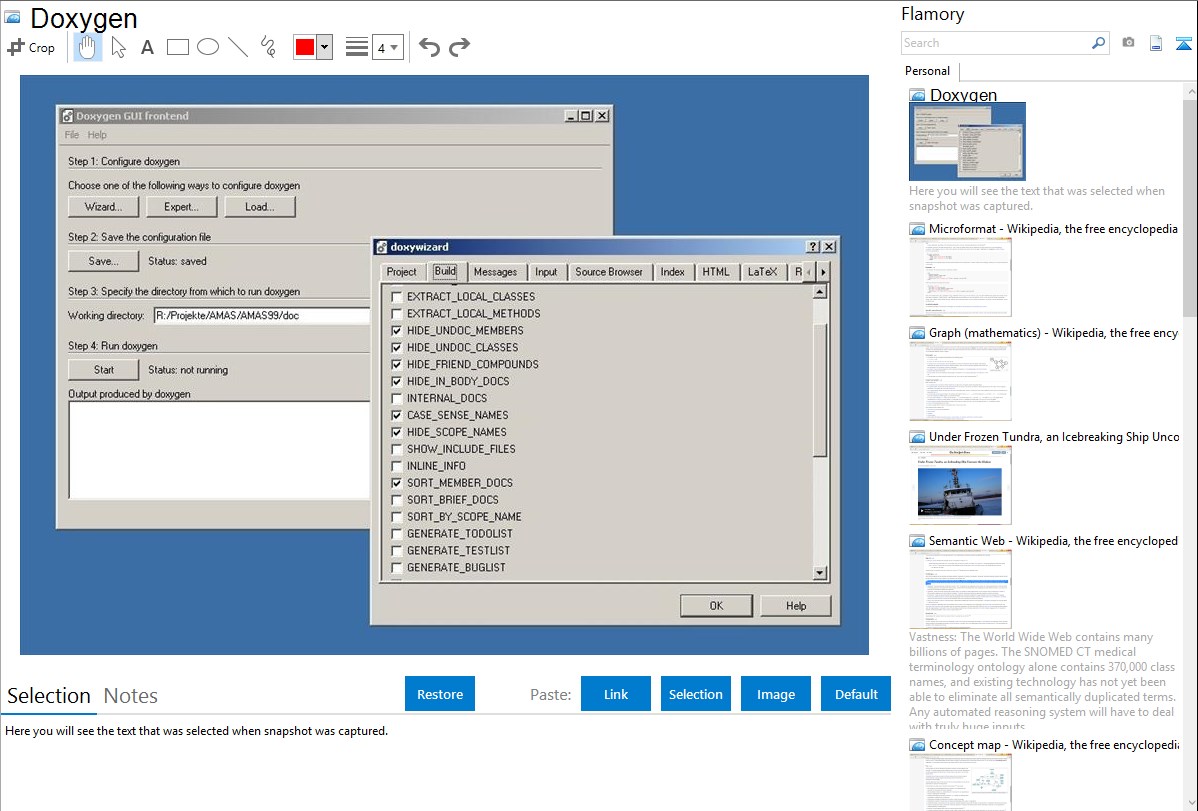Click the Start button in Doxygen GUI frontend

click(104, 369)
